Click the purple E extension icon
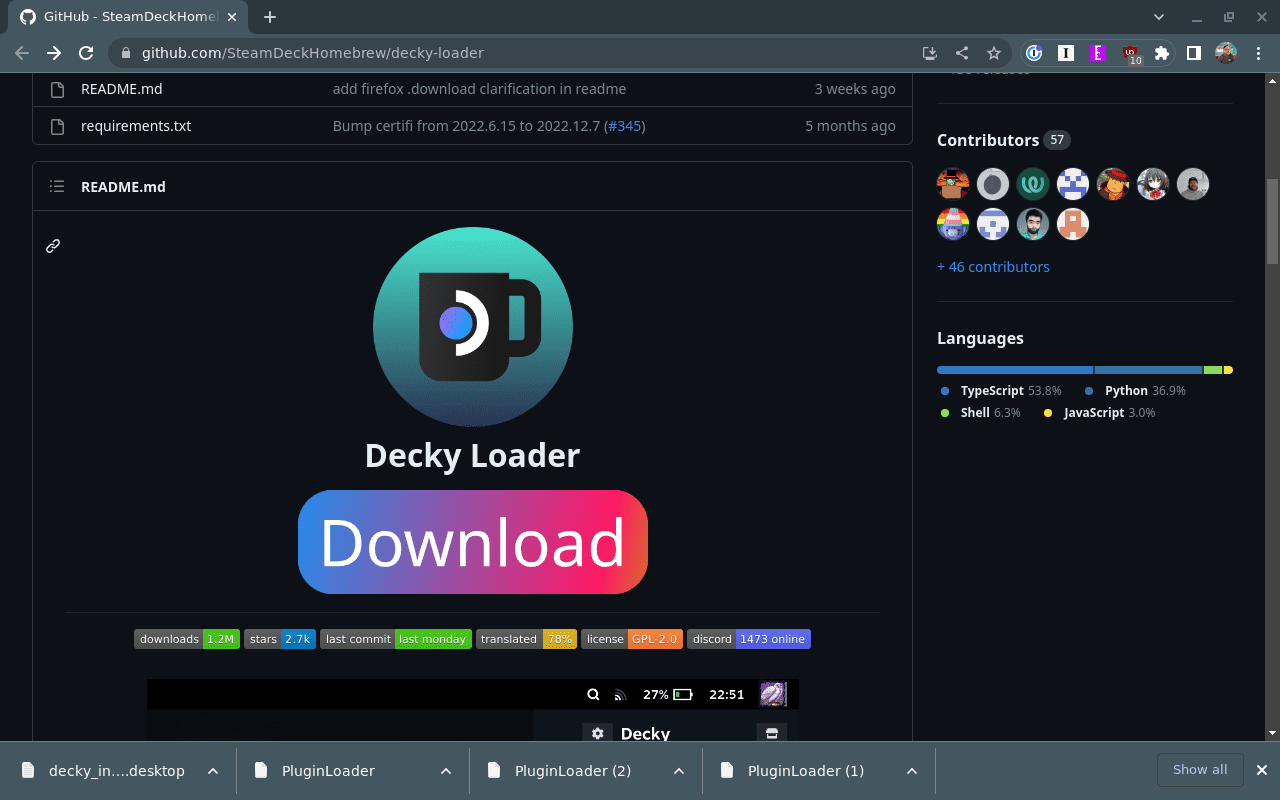The image size is (1280, 800). [1098, 53]
